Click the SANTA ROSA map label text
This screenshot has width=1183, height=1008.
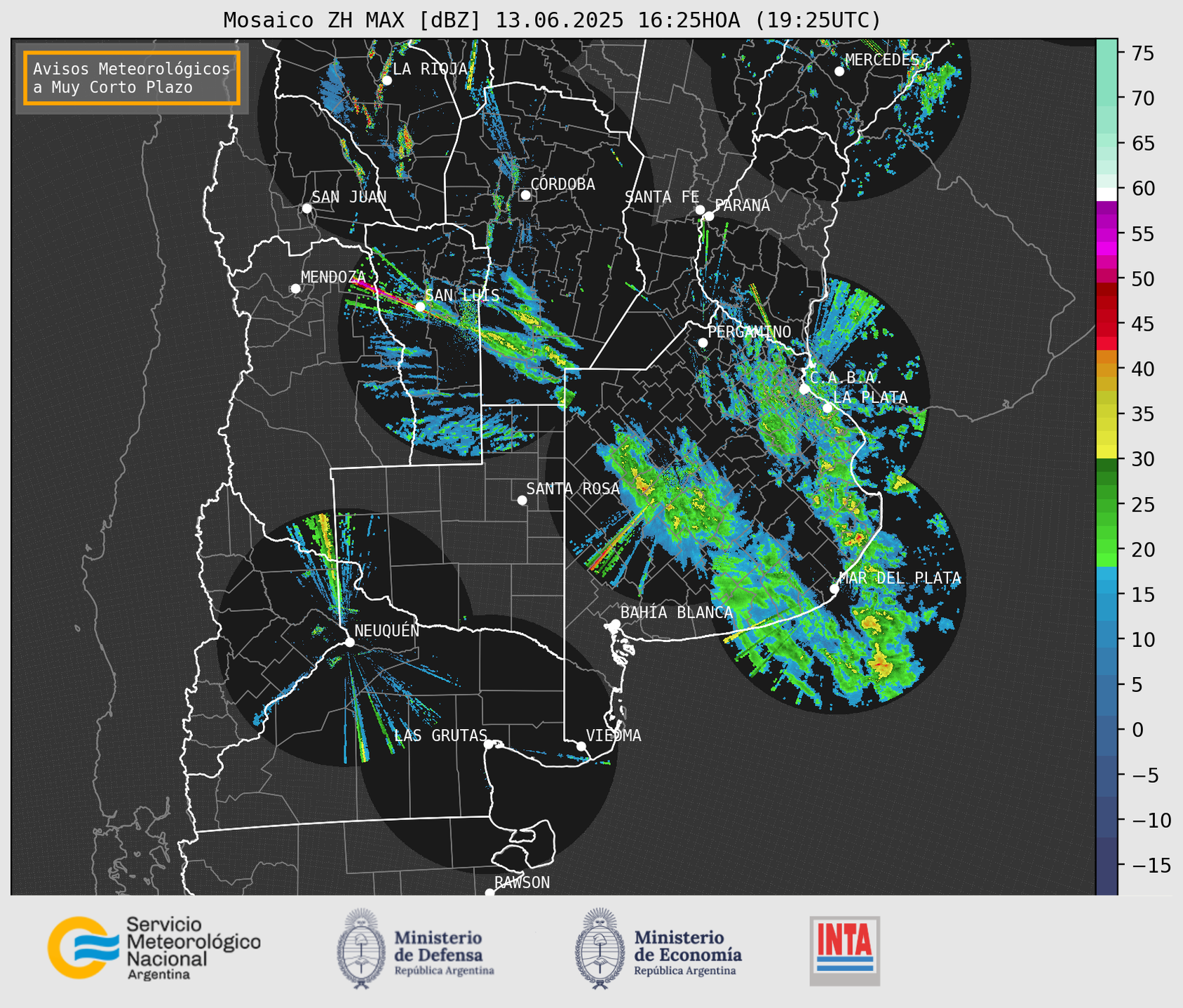pyautogui.click(x=573, y=489)
